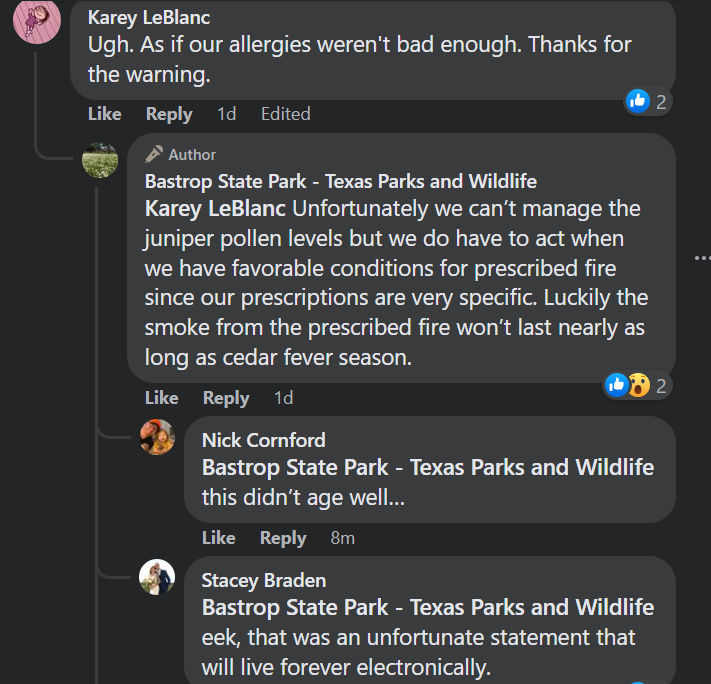The image size is (711, 684).
Task: Open Nick Cornford's profile name link
Action: coord(263,441)
